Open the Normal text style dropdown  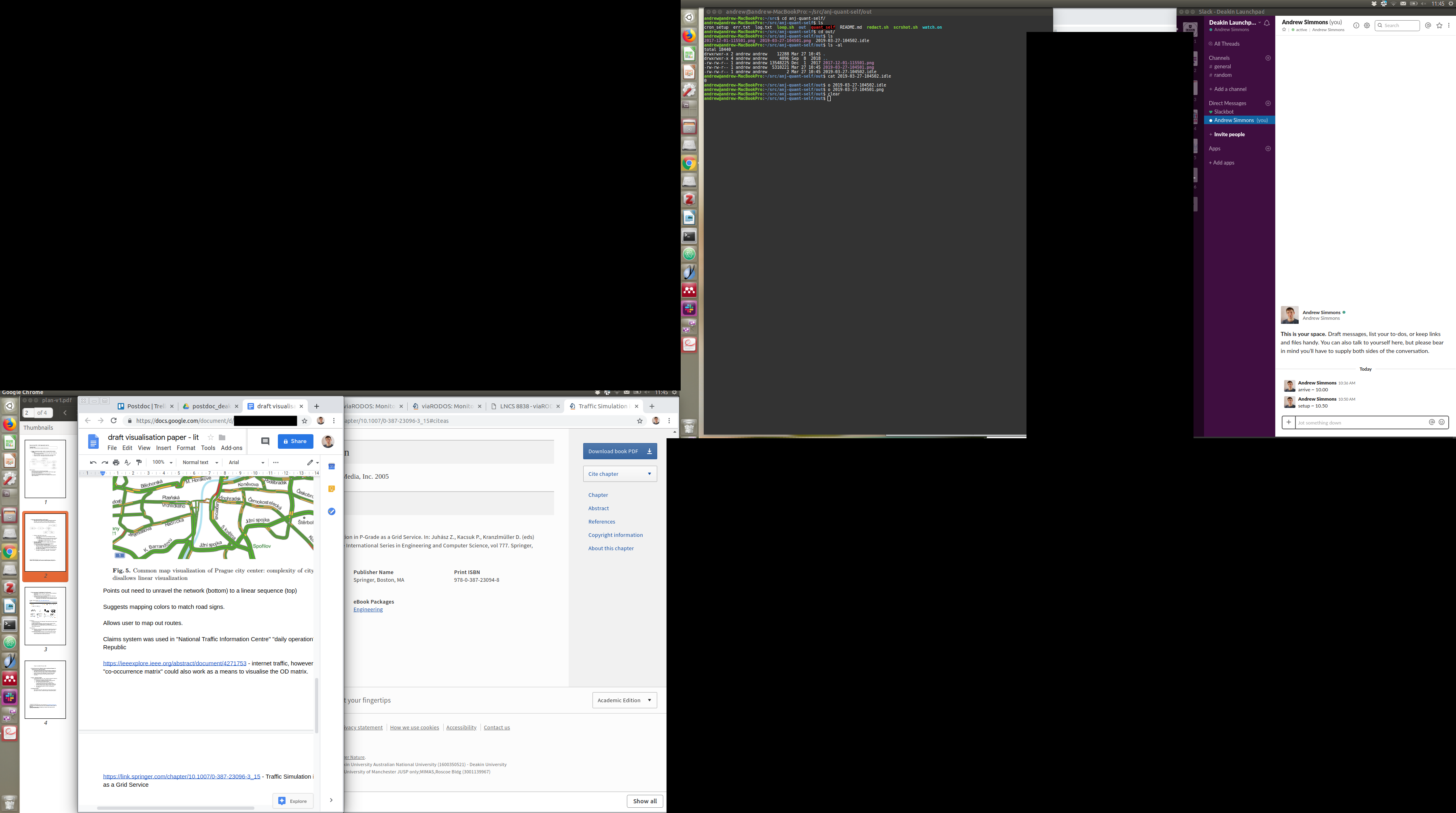(x=200, y=463)
